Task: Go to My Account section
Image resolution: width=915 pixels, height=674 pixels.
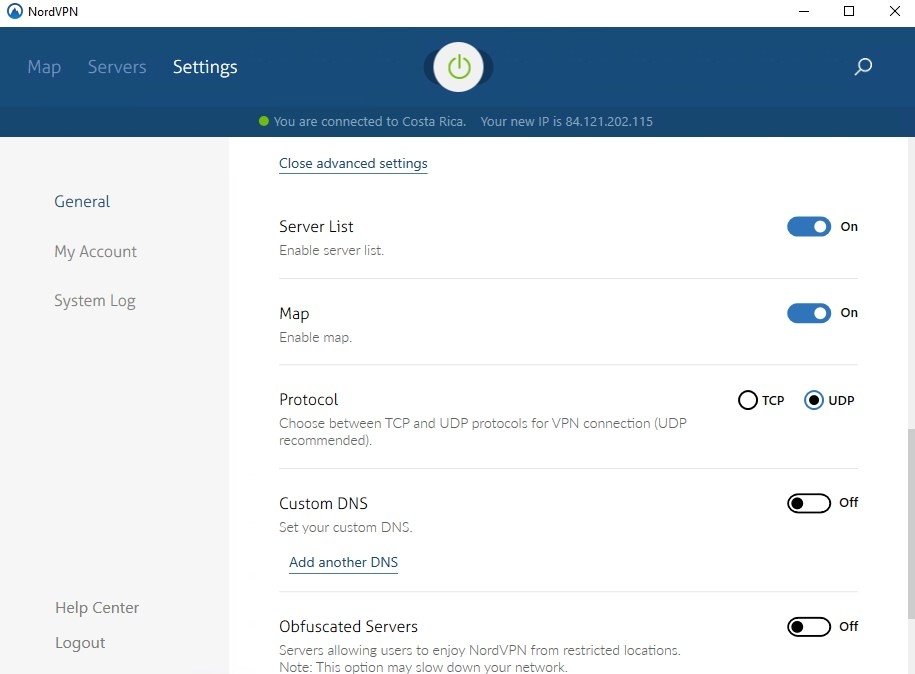Action: [95, 252]
